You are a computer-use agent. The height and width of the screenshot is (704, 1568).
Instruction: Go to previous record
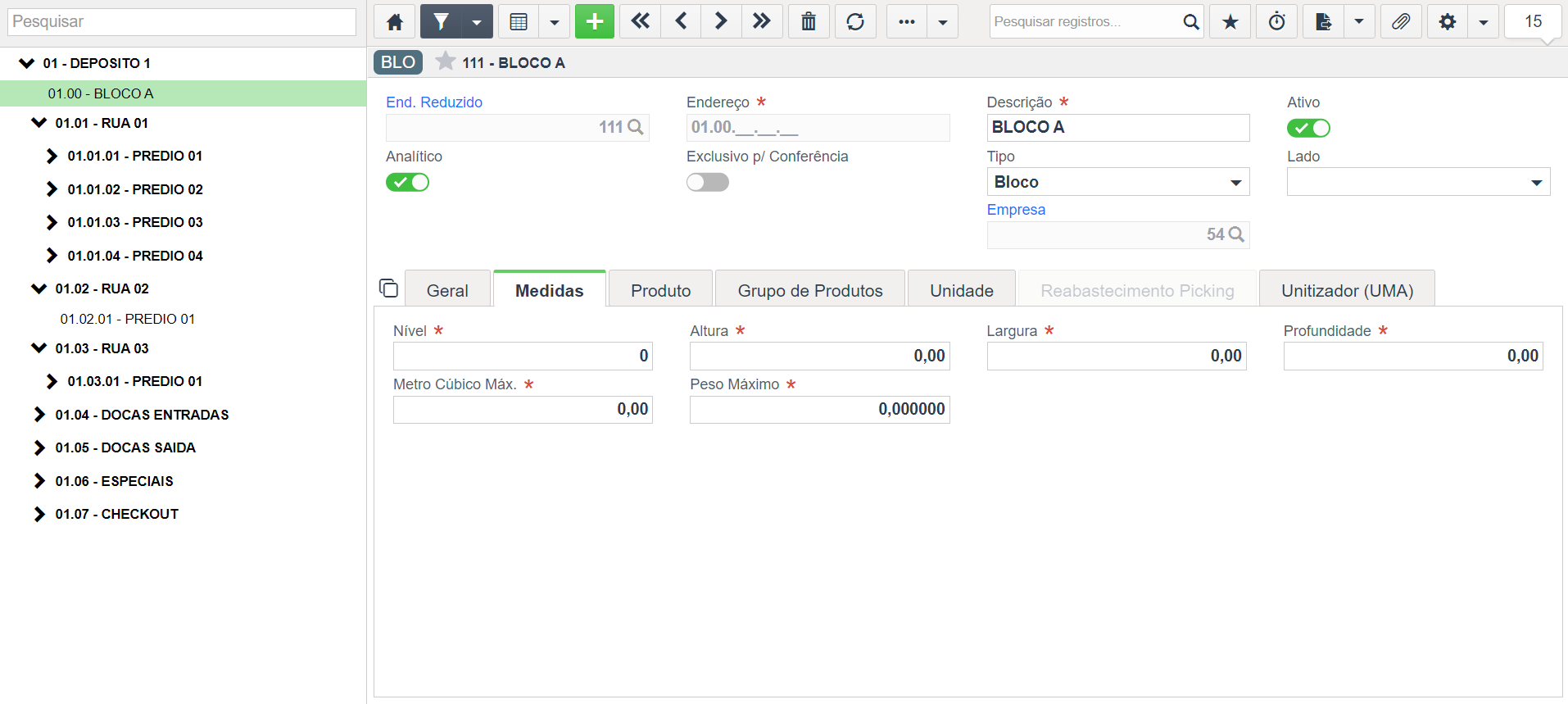click(x=681, y=21)
